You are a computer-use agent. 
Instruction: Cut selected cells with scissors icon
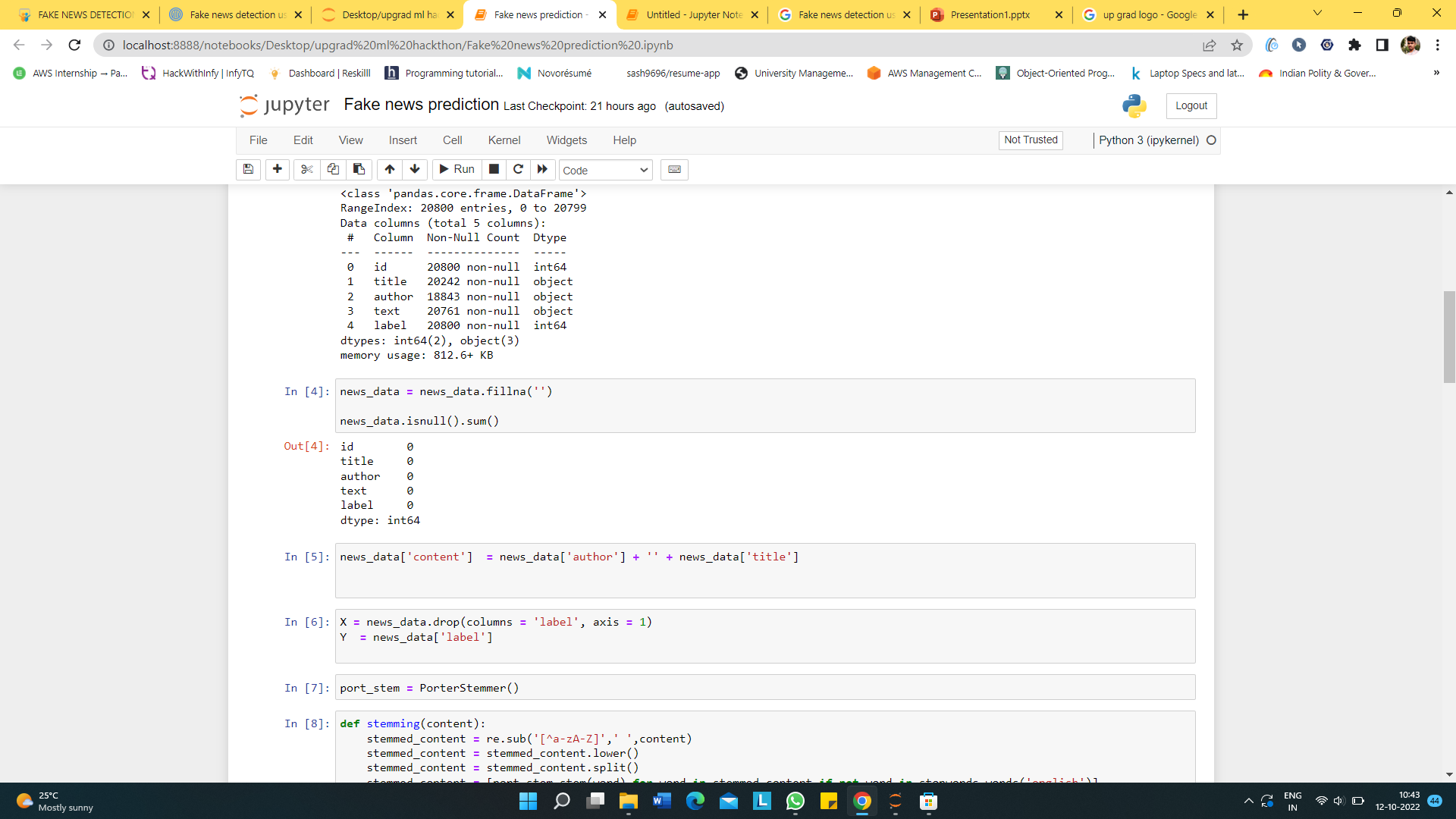click(306, 169)
